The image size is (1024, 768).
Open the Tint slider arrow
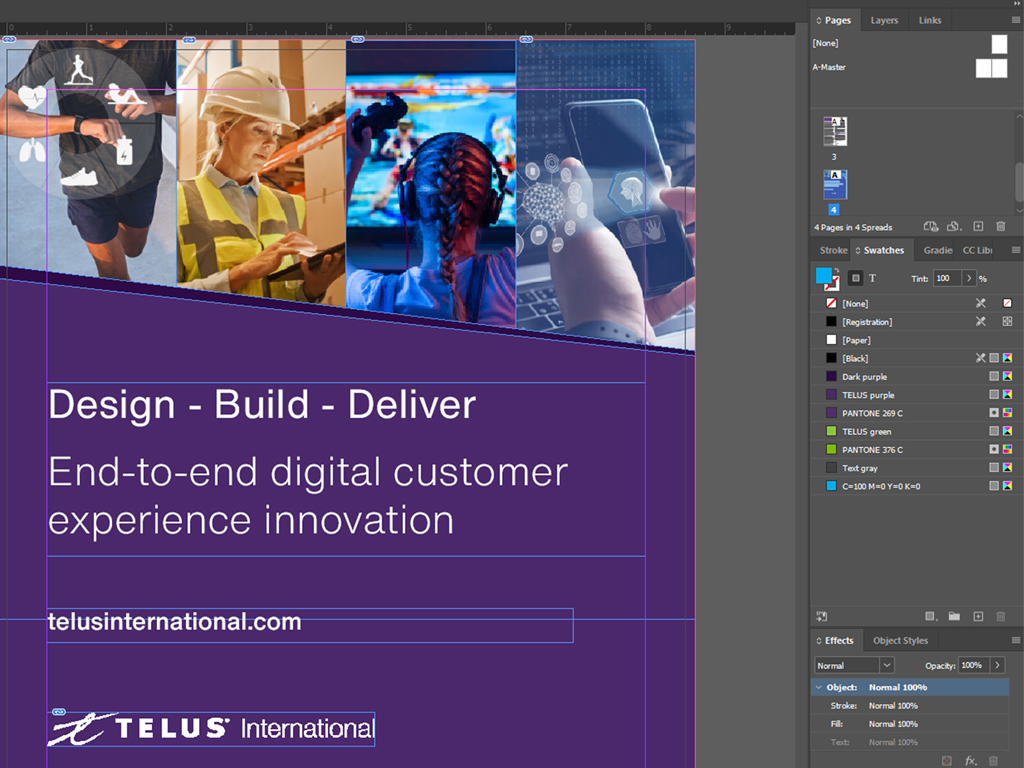(968, 278)
